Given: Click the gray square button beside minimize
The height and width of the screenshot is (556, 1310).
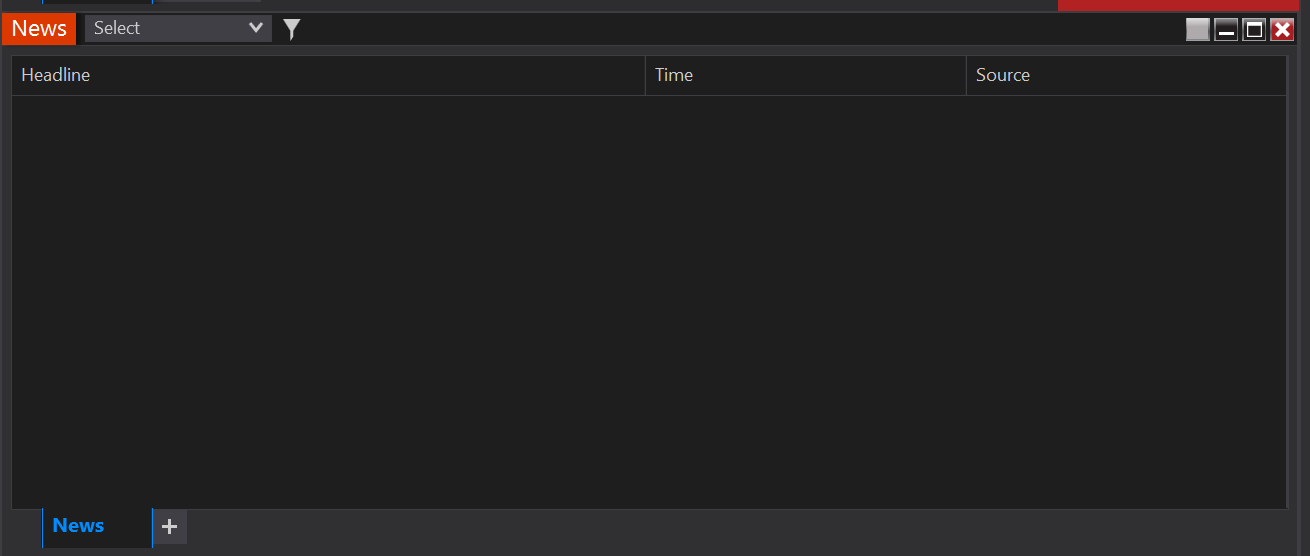Looking at the screenshot, I should pyautogui.click(x=1197, y=29).
